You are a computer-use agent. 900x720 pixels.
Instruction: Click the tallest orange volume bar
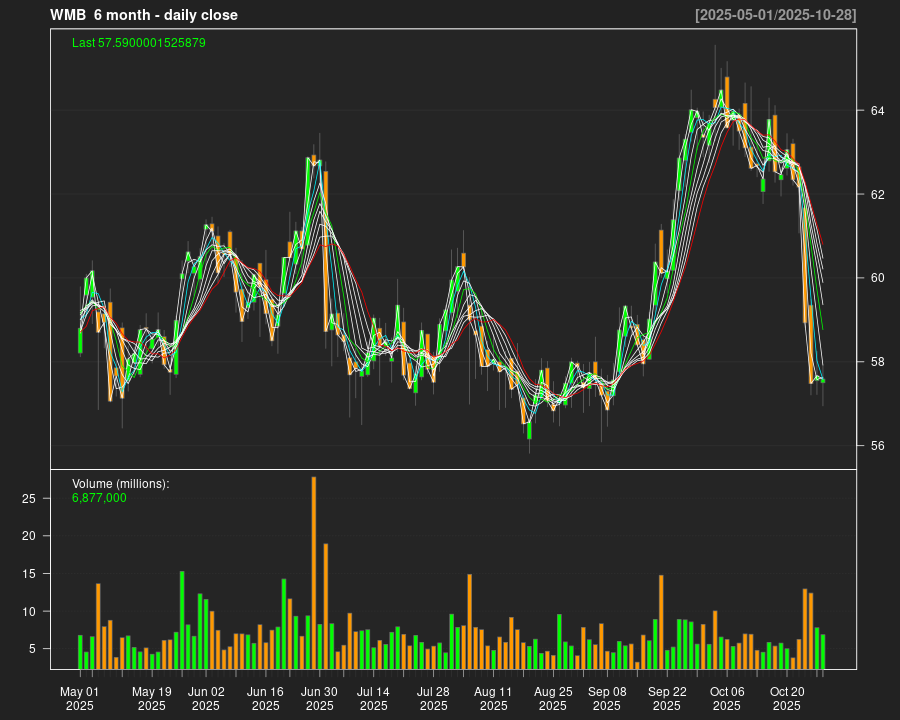314,572
